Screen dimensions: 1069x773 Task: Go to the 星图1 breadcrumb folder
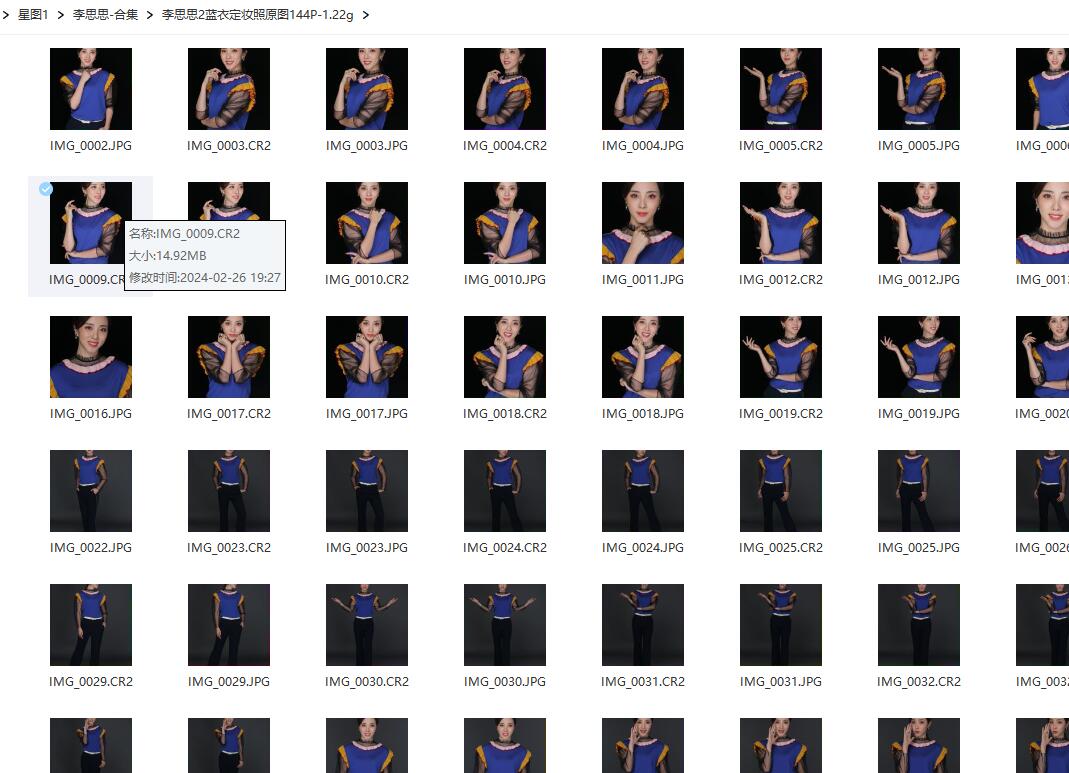[33, 14]
